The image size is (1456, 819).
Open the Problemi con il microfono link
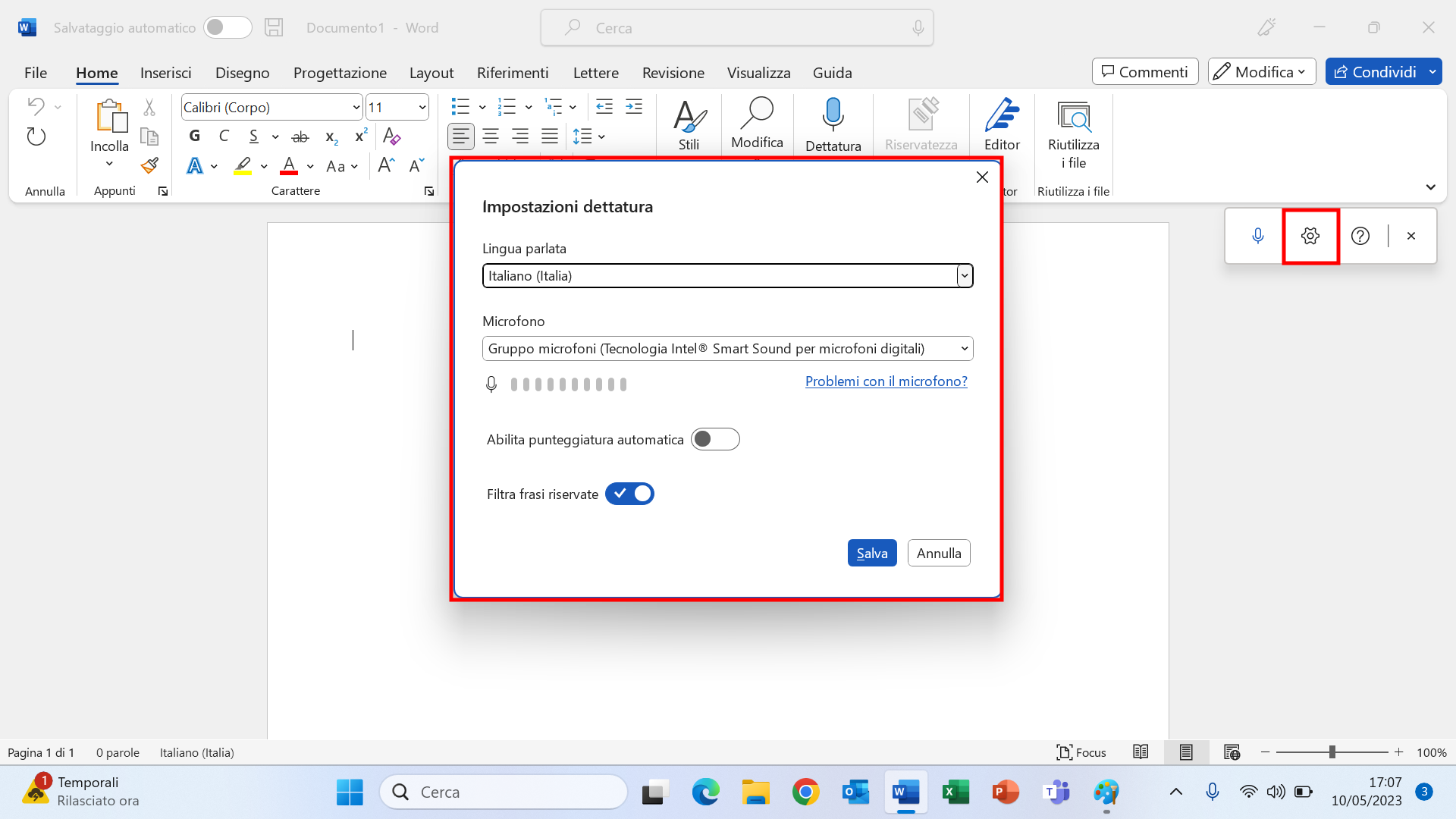[x=886, y=381]
